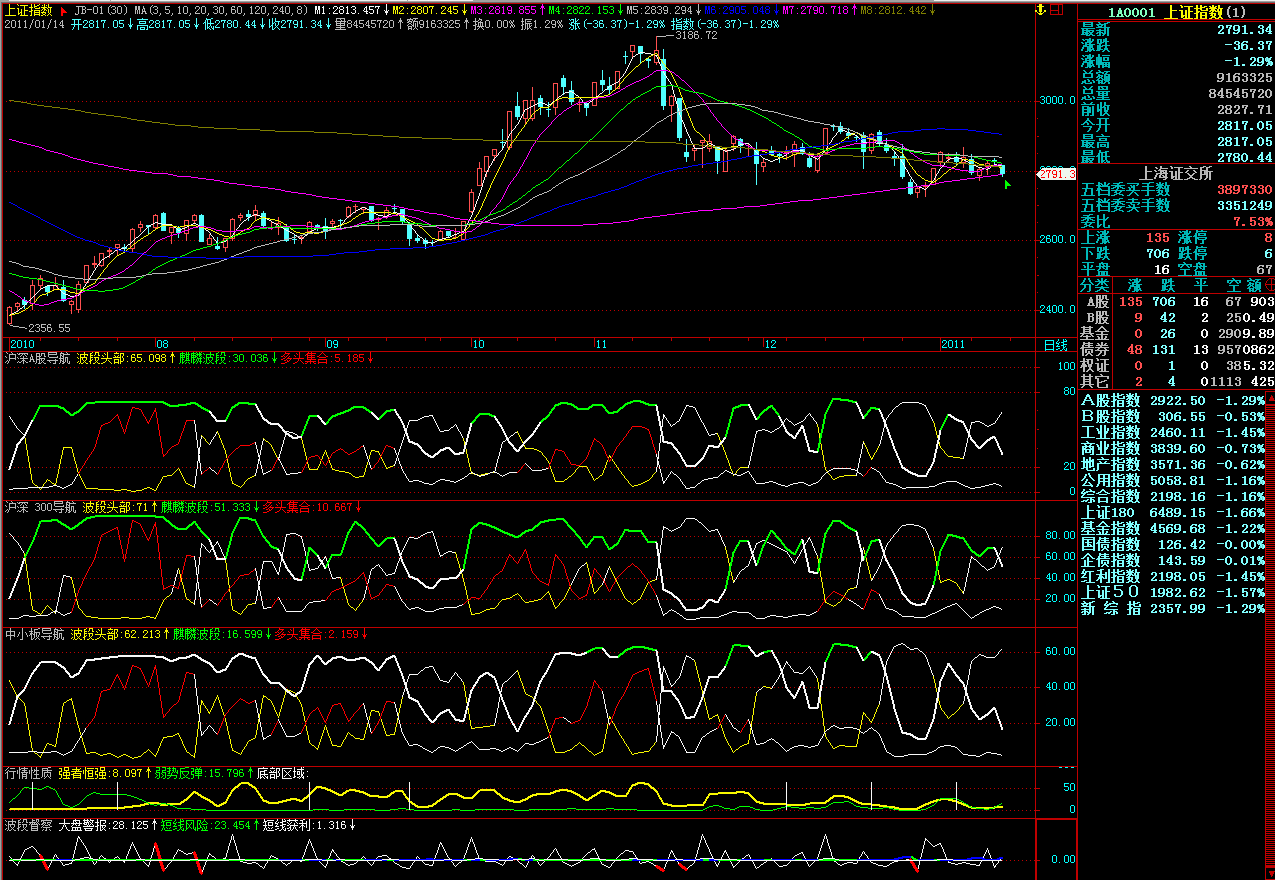This screenshot has width=1275, height=880.
Task: Select the yellow M2:2807.245 moving average value
Action: (424, 10)
